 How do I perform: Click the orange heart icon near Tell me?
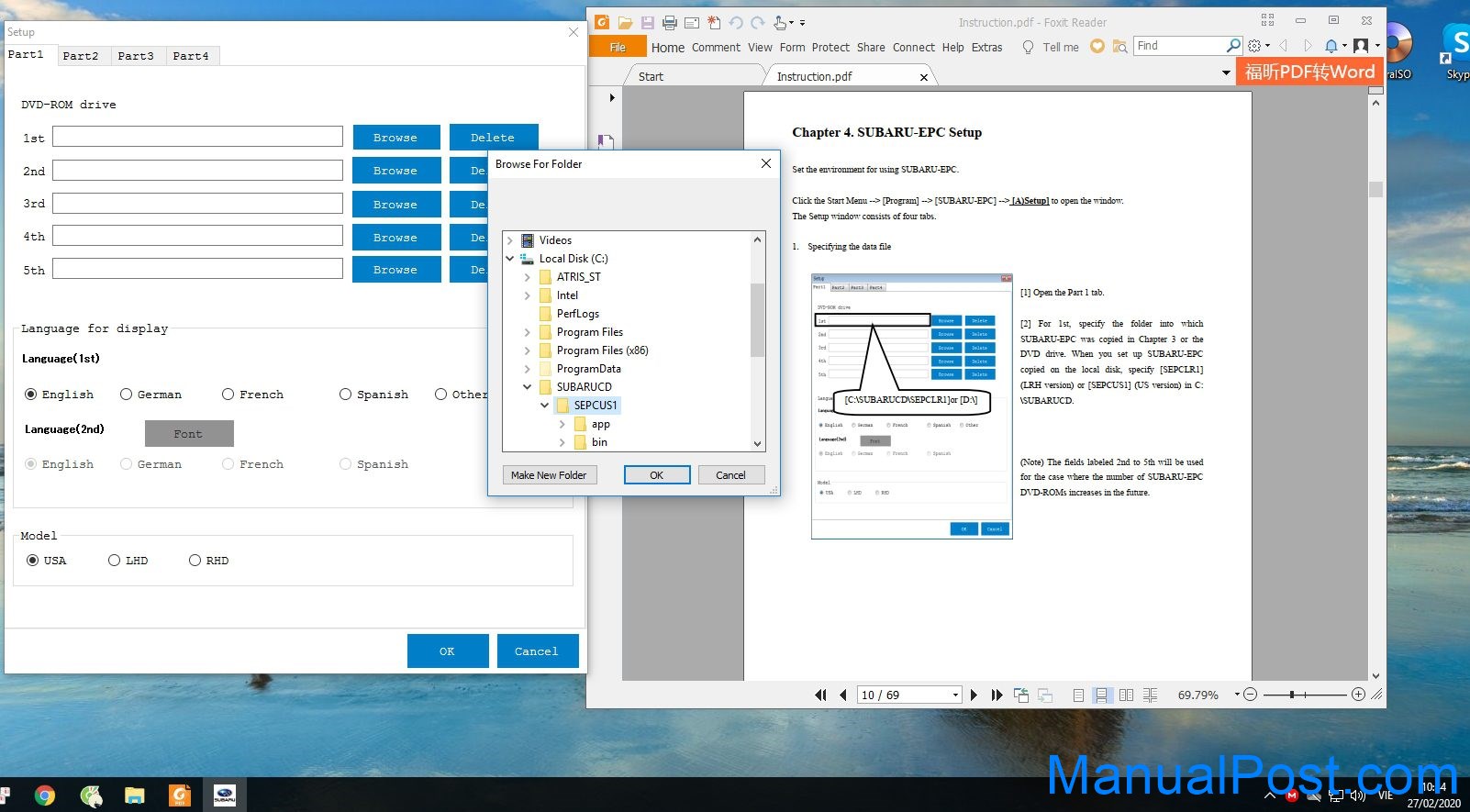pyautogui.click(x=1097, y=46)
